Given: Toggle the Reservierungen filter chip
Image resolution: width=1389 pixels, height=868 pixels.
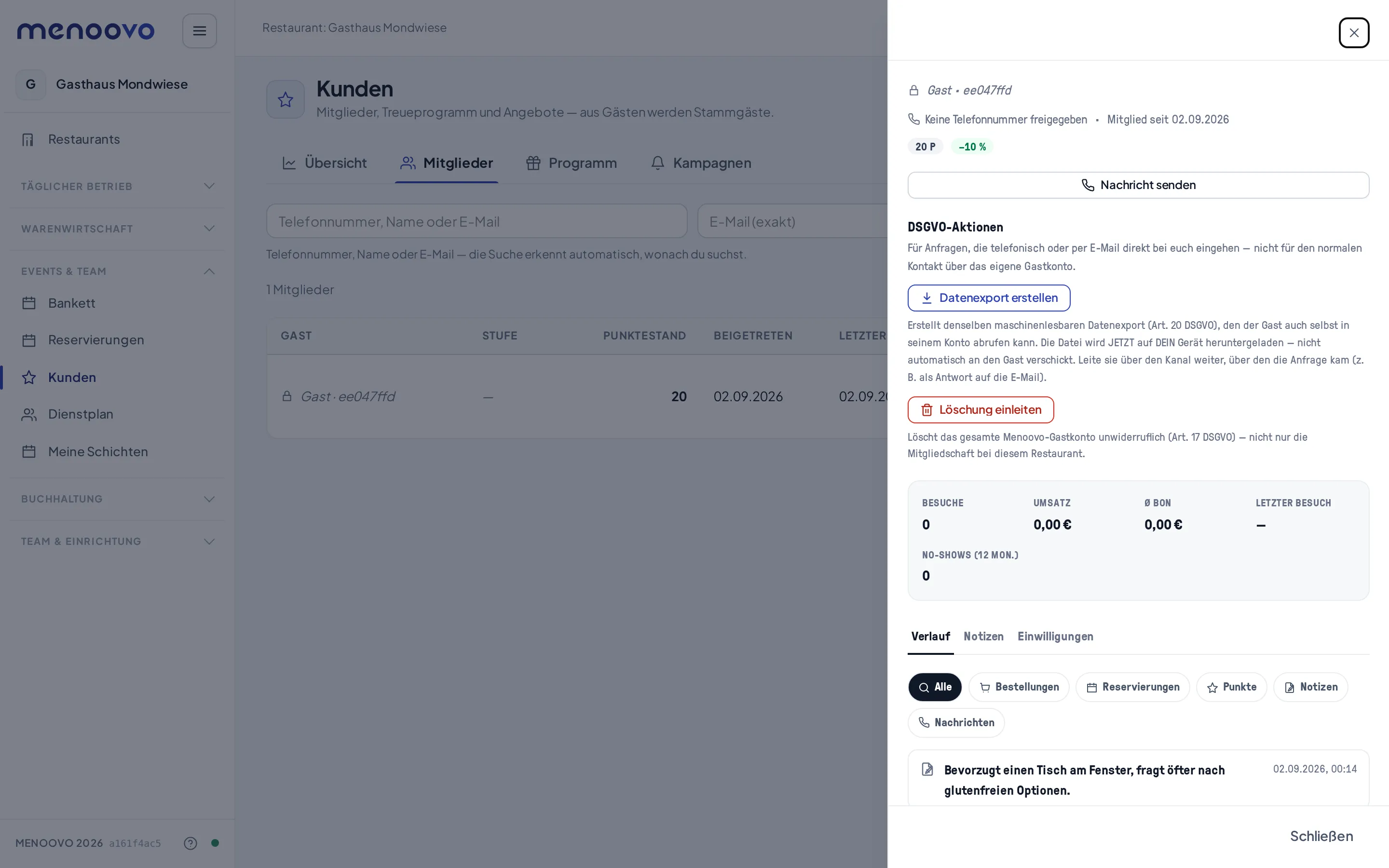Looking at the screenshot, I should tap(1132, 687).
